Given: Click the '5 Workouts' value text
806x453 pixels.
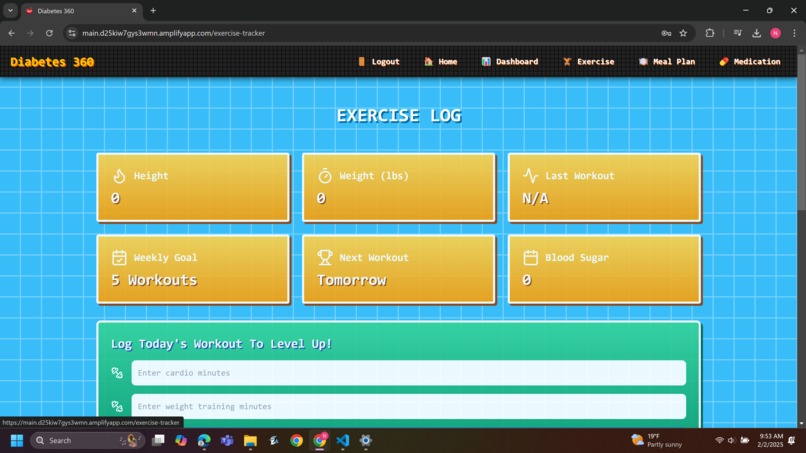Looking at the screenshot, I should 154,280.
